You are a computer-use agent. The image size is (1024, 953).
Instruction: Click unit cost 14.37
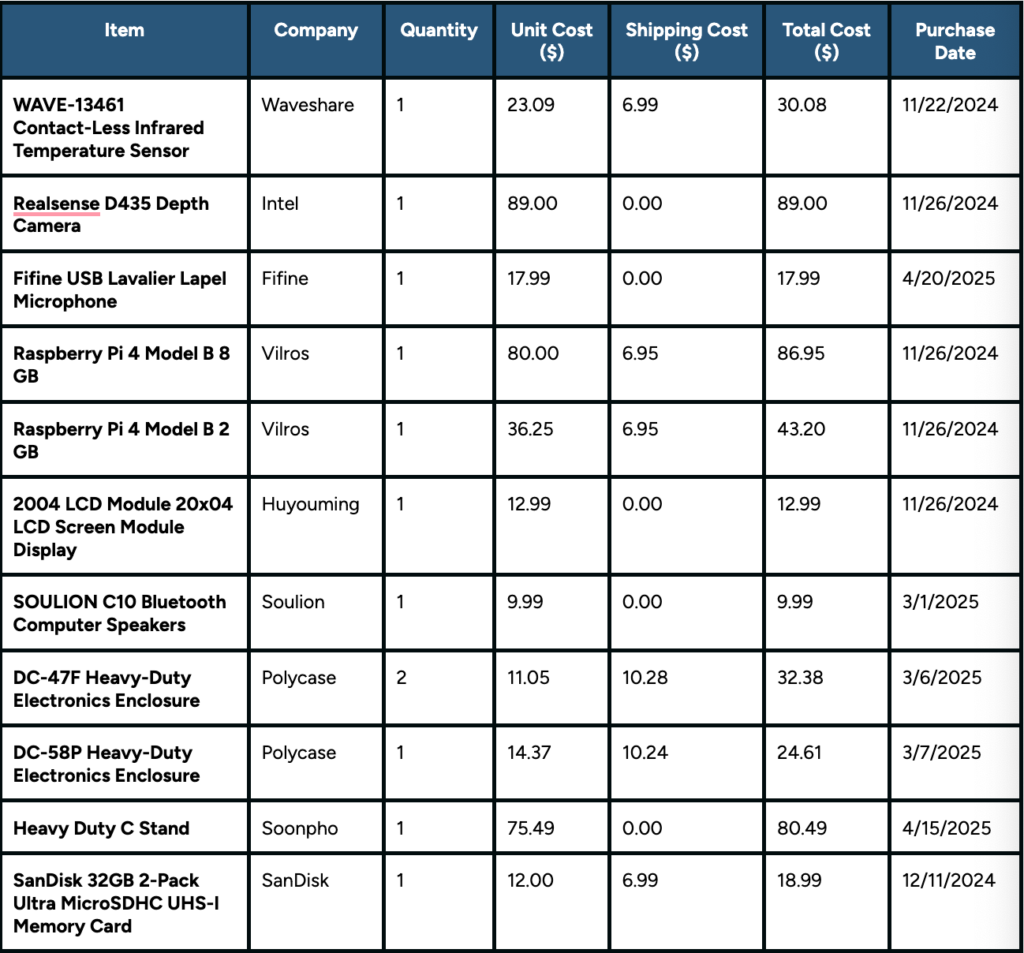pos(552,764)
